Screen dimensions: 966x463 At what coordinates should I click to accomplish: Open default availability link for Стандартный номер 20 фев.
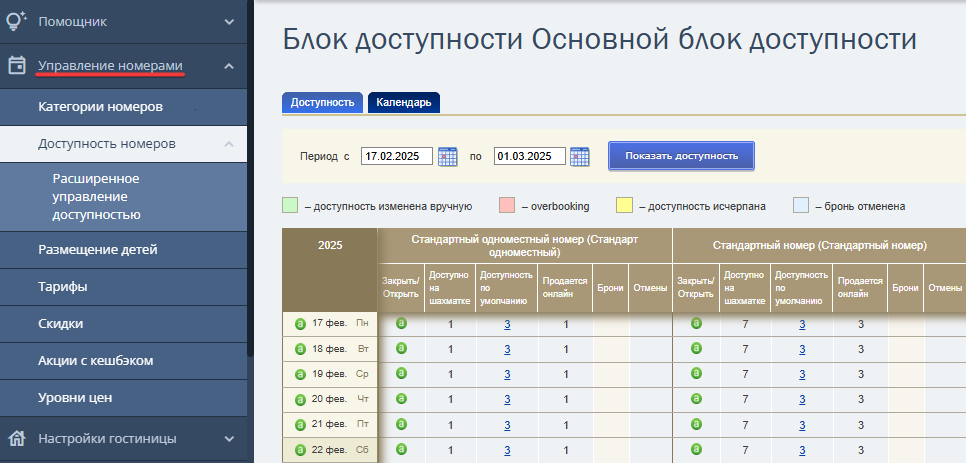point(802,400)
